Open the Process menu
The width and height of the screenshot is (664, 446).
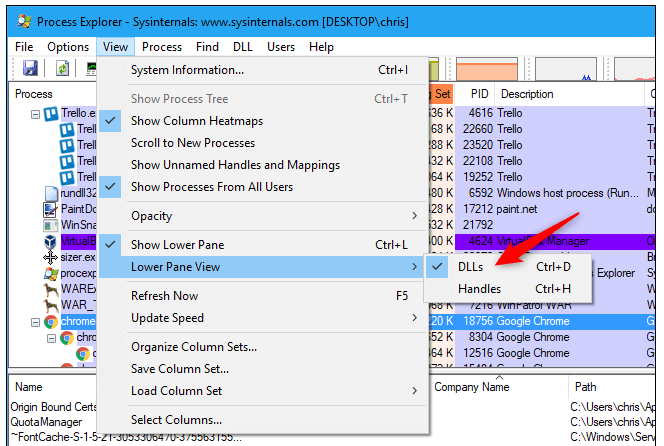coord(161,47)
